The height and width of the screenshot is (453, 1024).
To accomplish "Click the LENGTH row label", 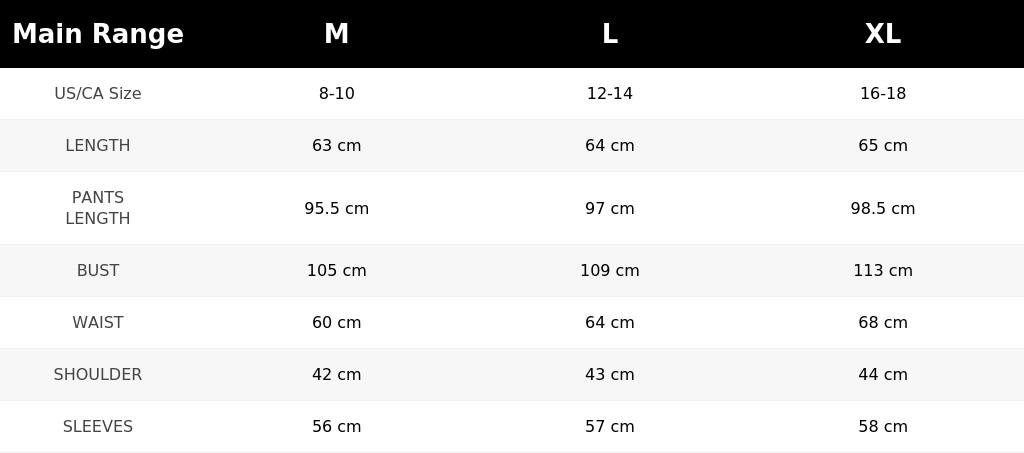I will (x=98, y=146).
